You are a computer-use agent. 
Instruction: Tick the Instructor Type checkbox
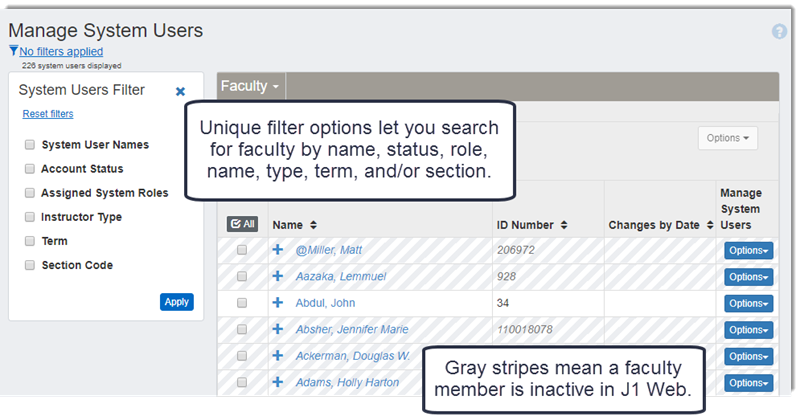(x=30, y=217)
